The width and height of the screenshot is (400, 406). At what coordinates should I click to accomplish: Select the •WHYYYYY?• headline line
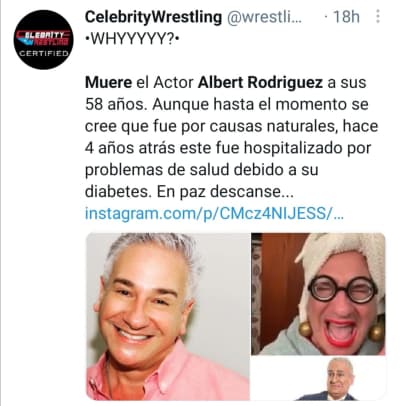click(132, 39)
